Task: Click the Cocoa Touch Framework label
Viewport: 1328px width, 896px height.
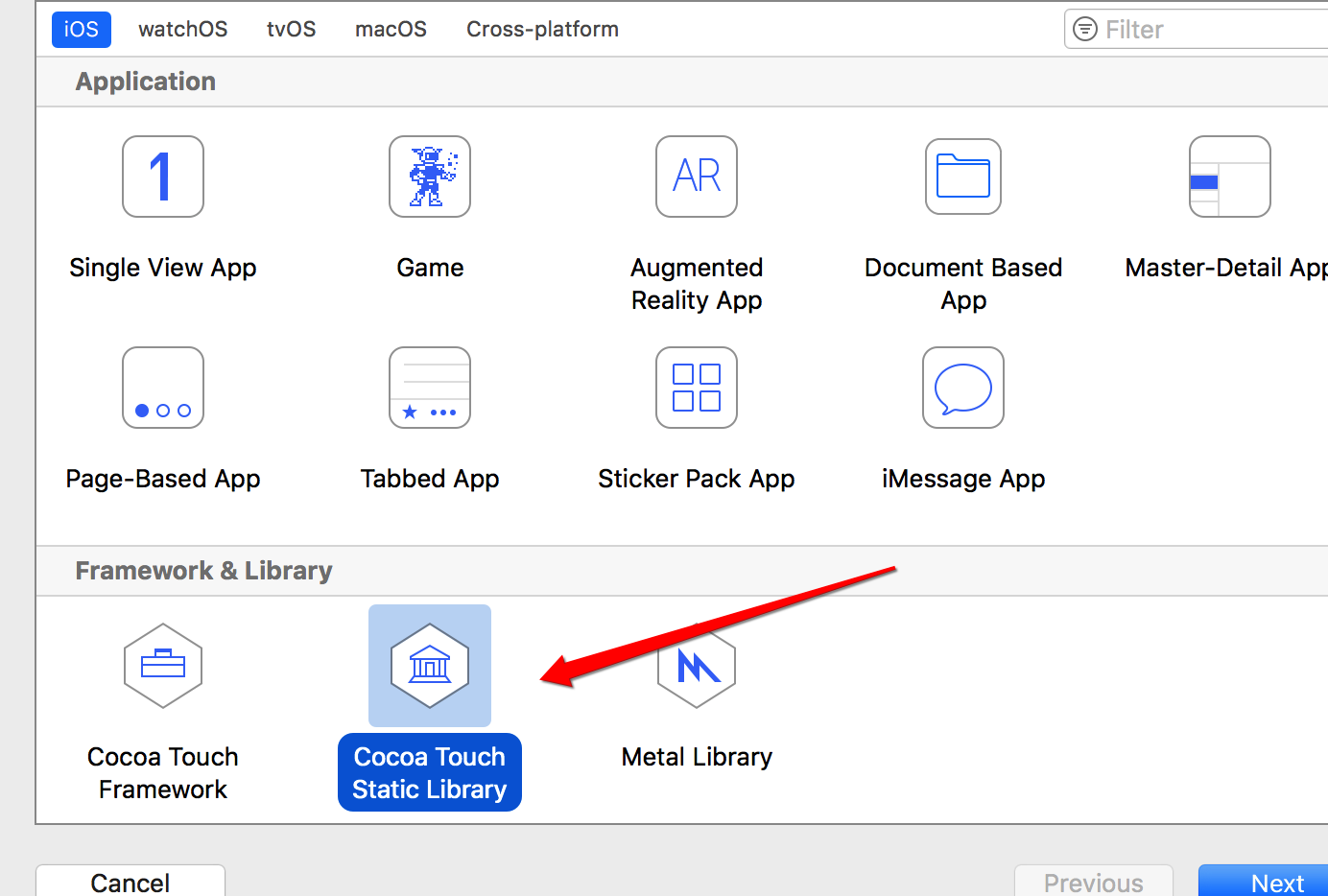Action: tap(163, 773)
